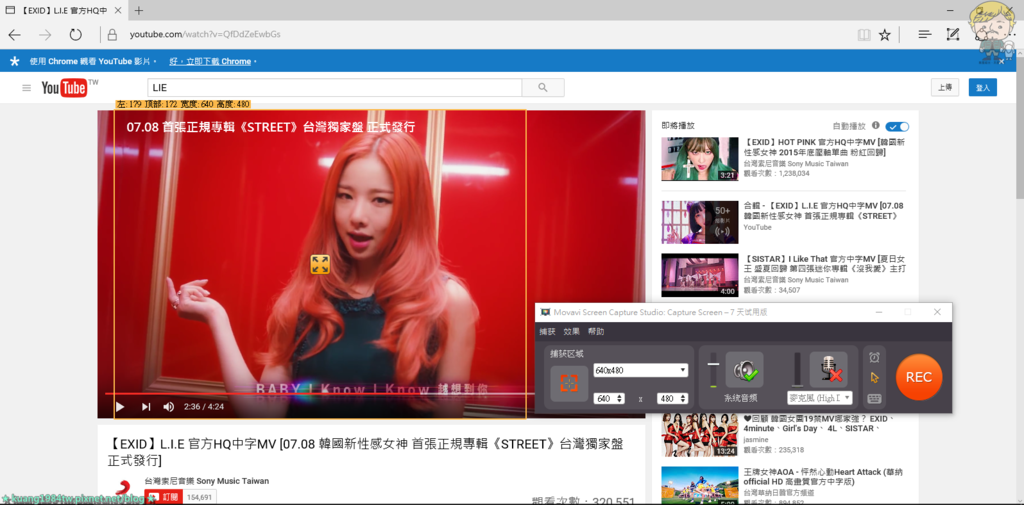Open the YouTube hamburger guide menu

click(27, 88)
